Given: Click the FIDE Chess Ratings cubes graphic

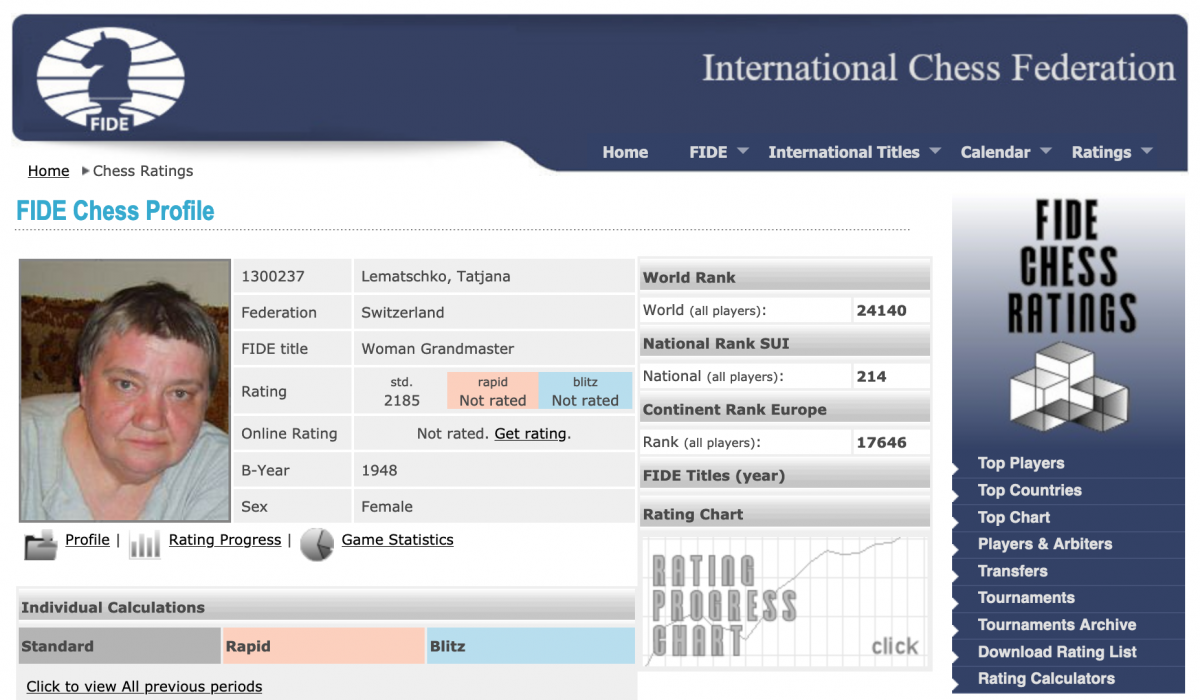Looking at the screenshot, I should 1067,386.
